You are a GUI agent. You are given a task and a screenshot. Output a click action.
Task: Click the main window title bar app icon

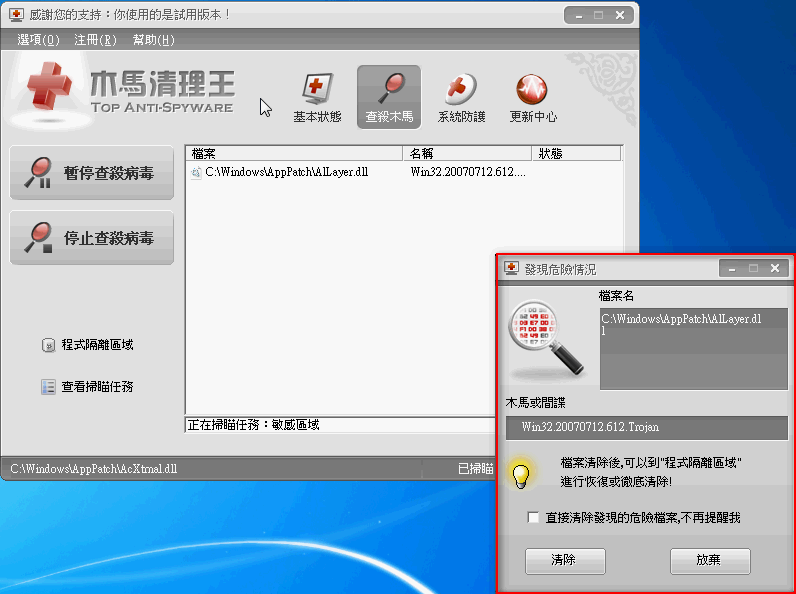pos(16,14)
